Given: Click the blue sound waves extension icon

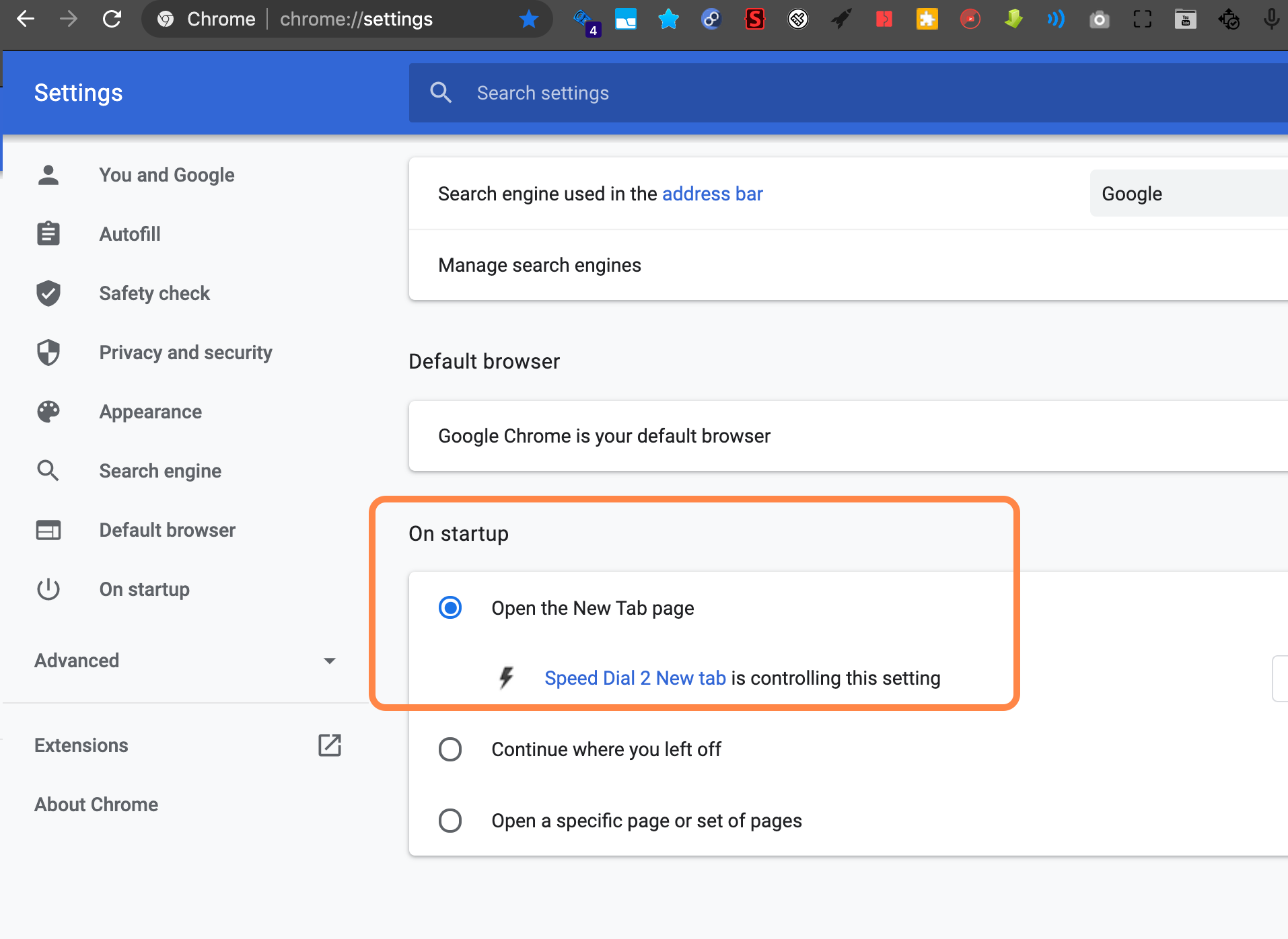Looking at the screenshot, I should click(x=1056, y=19).
